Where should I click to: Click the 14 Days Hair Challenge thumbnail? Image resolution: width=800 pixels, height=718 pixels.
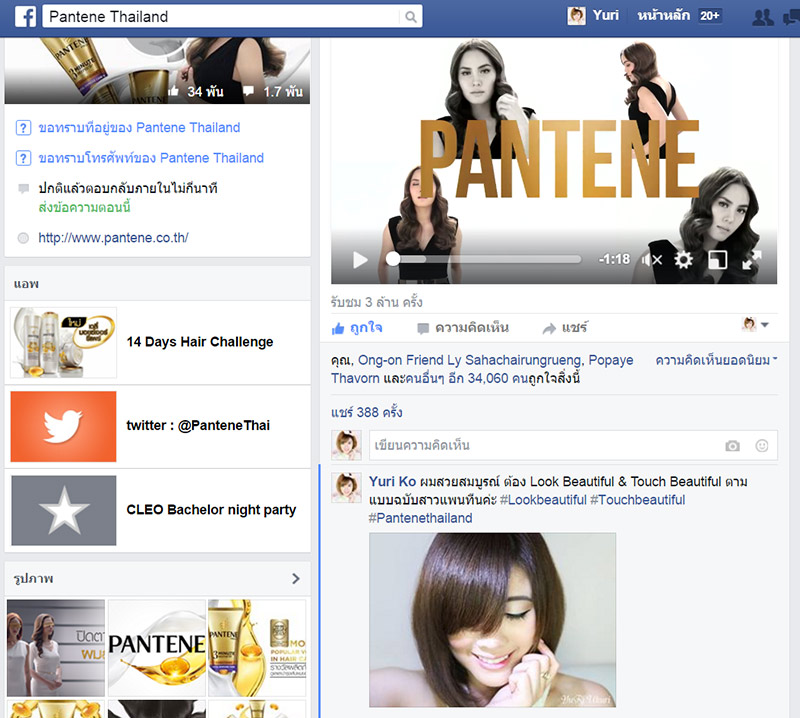coord(64,342)
